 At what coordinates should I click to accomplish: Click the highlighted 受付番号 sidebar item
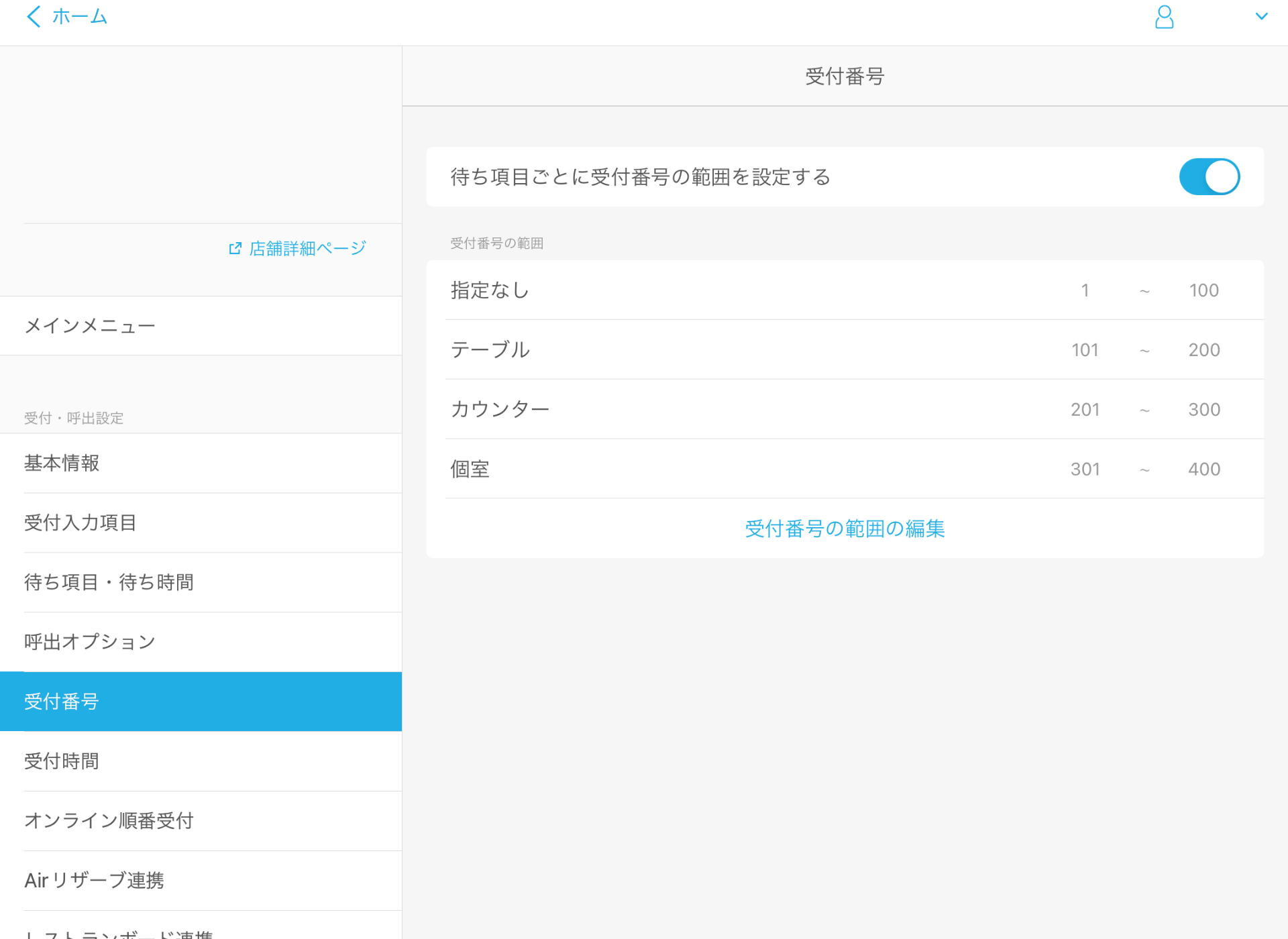tap(61, 701)
